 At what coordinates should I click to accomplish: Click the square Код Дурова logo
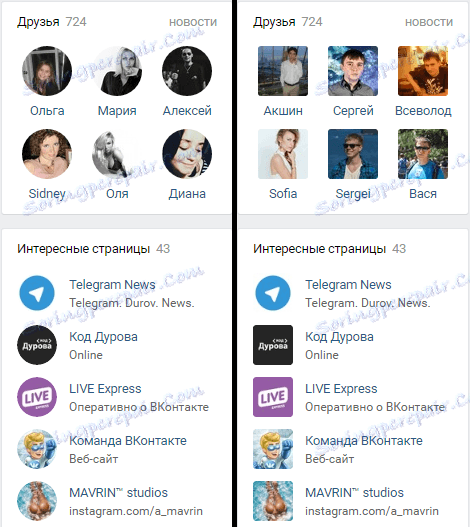(273, 345)
